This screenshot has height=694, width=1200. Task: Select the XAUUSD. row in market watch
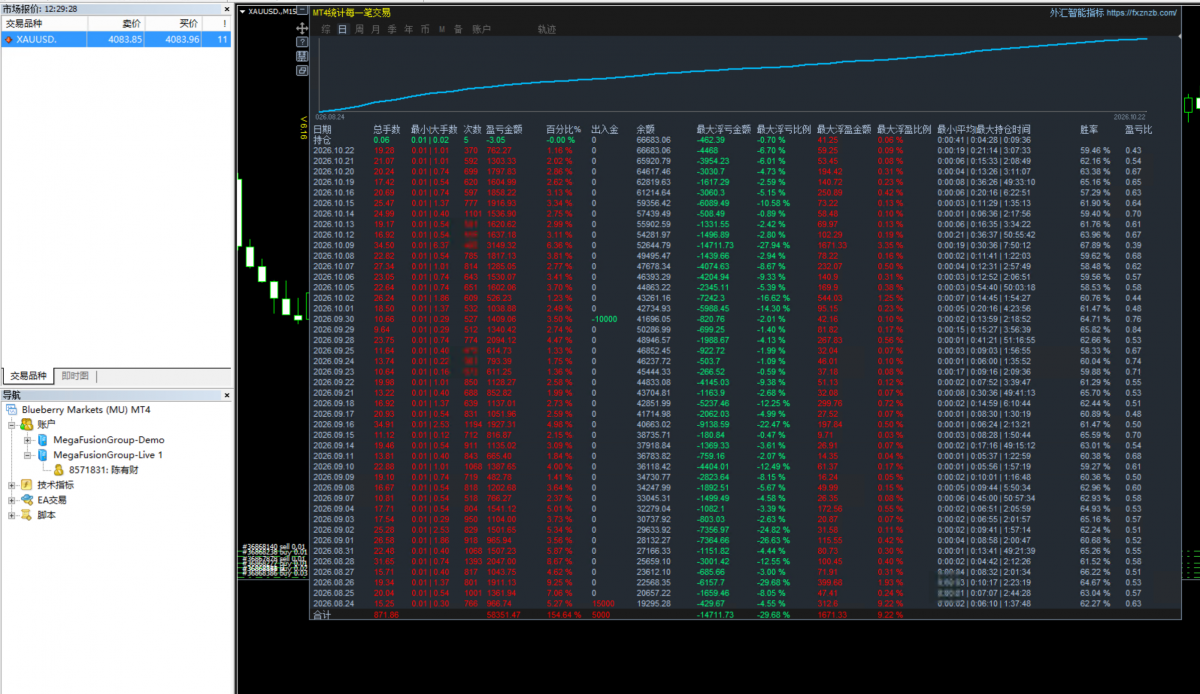point(117,40)
